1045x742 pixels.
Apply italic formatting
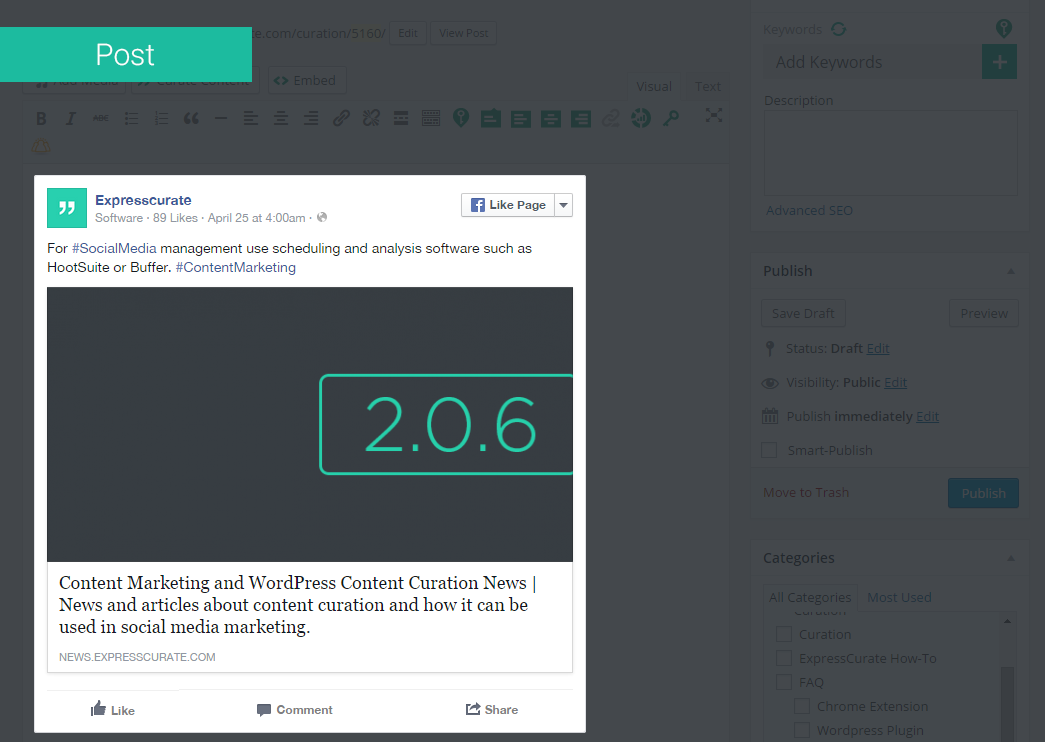(x=71, y=119)
